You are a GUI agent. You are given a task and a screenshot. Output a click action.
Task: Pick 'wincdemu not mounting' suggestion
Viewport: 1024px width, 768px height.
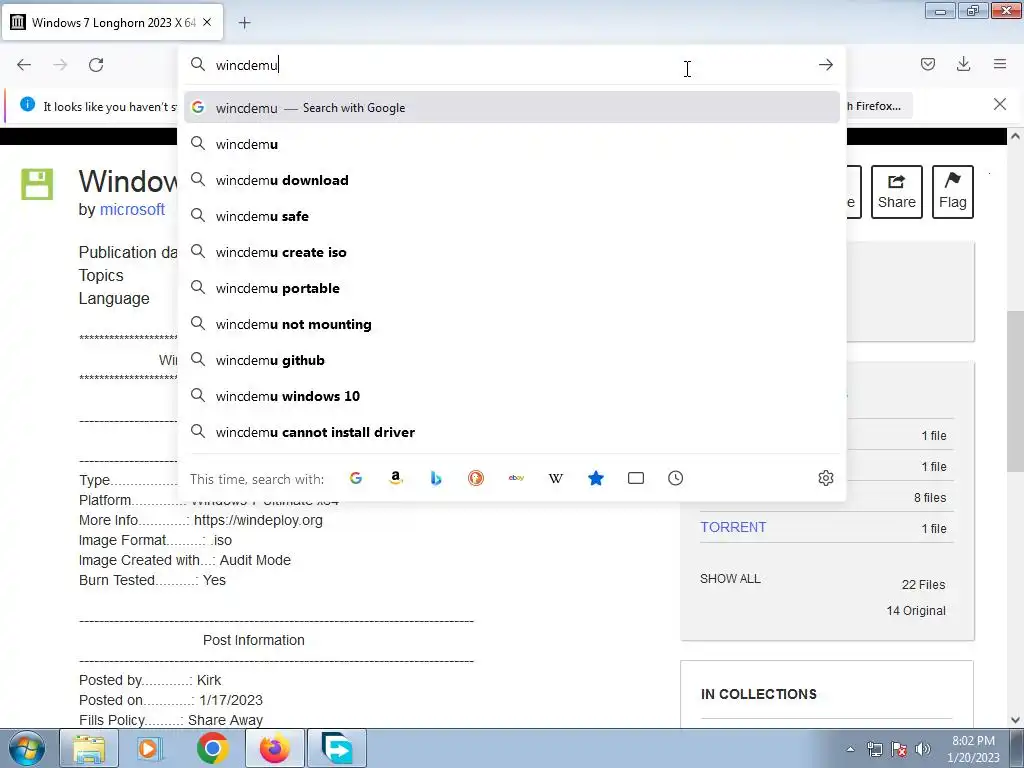click(512, 324)
